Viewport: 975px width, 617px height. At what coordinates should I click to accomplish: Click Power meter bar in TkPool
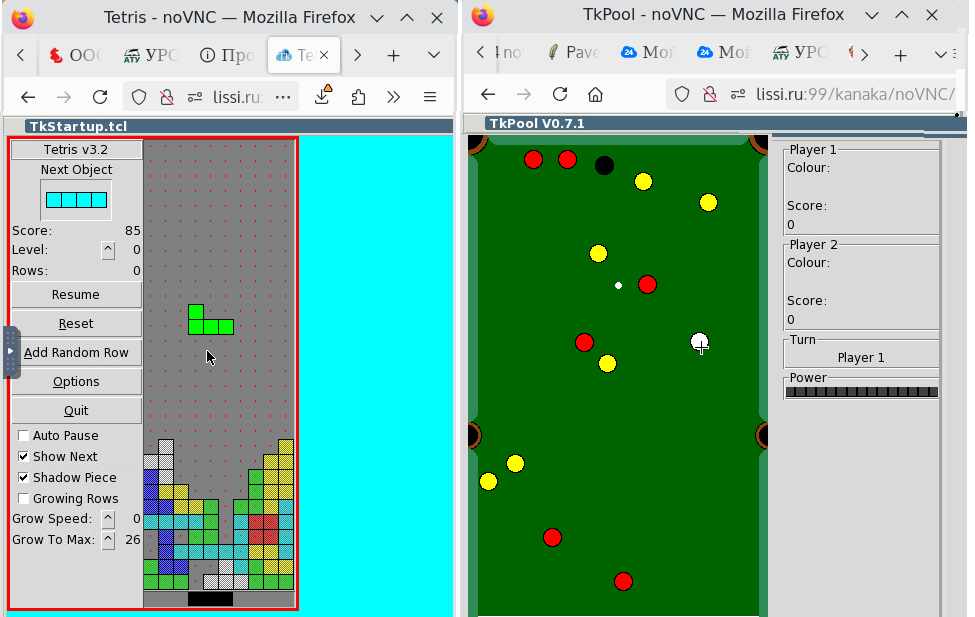click(862, 392)
